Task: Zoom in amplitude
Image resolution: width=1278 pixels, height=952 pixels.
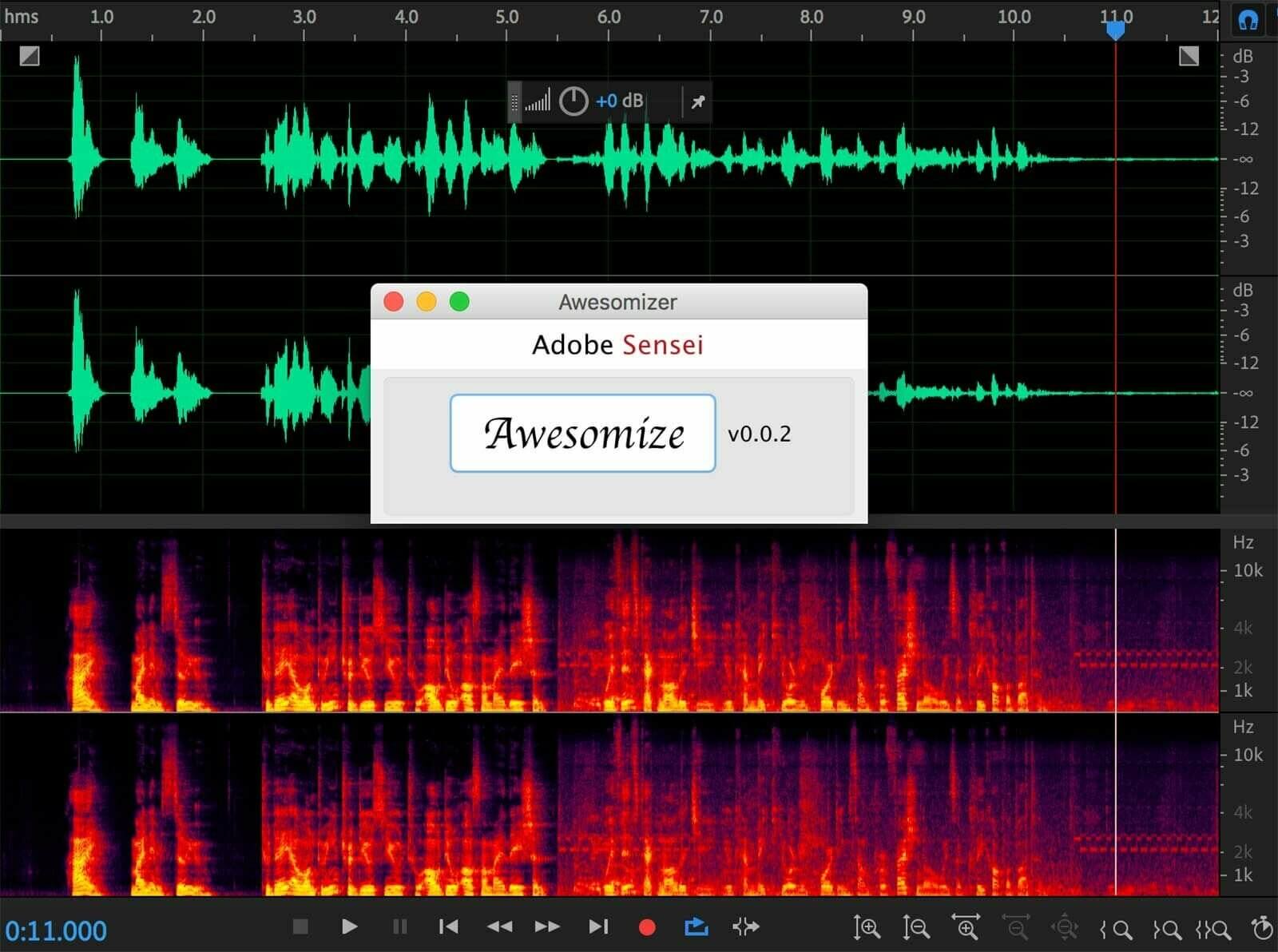Action: point(866,928)
